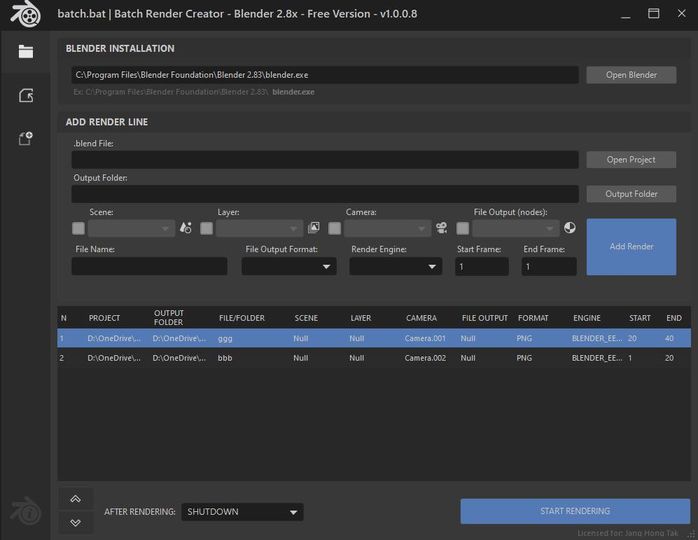Click the add new file sidebar icon

[x=26, y=138]
